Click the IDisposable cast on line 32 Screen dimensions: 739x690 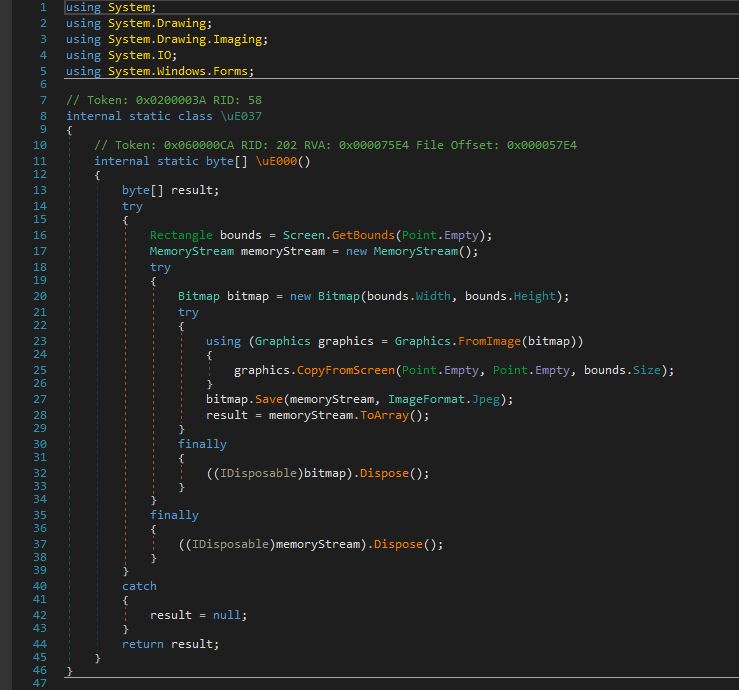258,473
